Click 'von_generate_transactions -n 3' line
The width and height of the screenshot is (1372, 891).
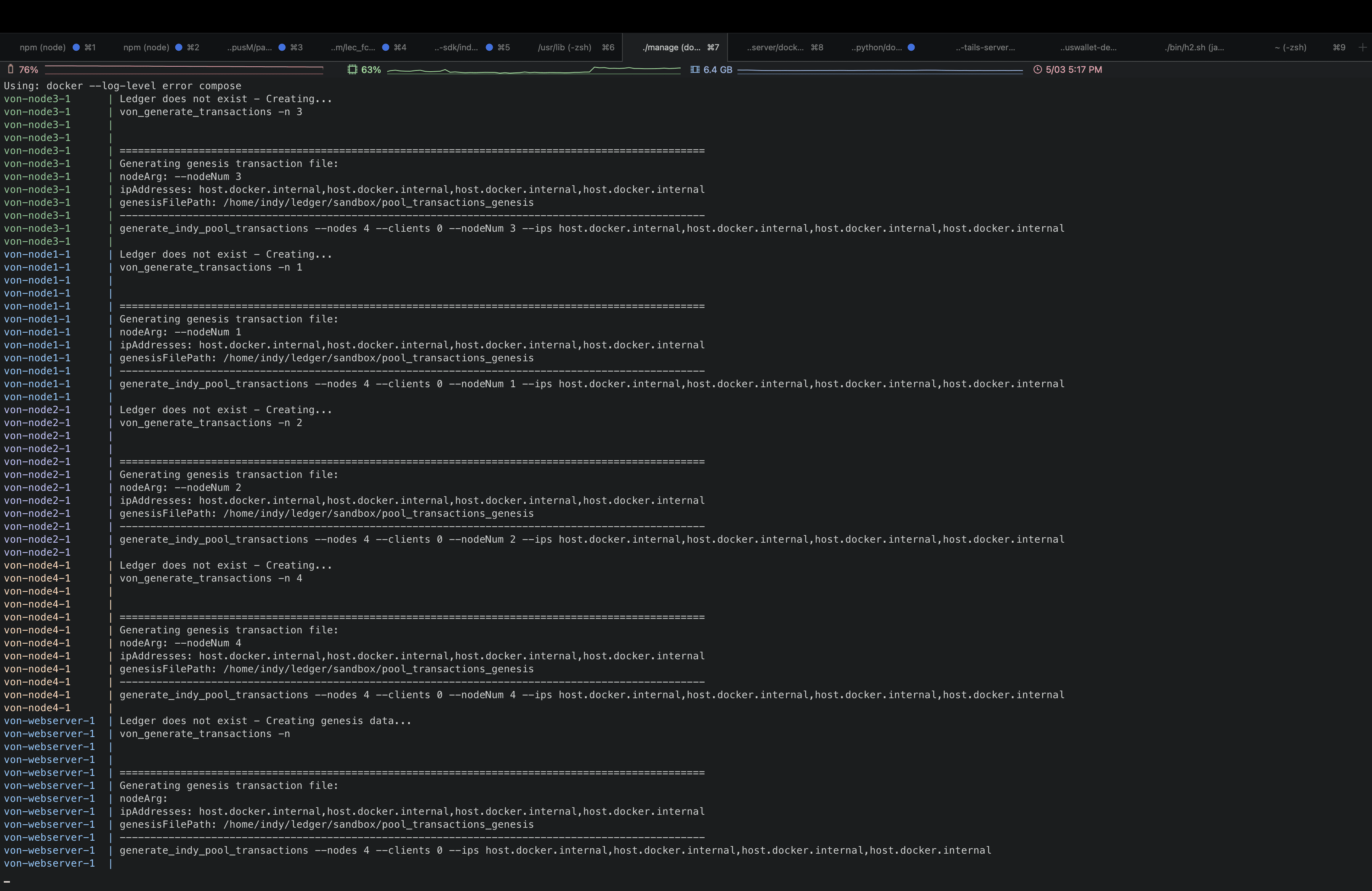211,112
